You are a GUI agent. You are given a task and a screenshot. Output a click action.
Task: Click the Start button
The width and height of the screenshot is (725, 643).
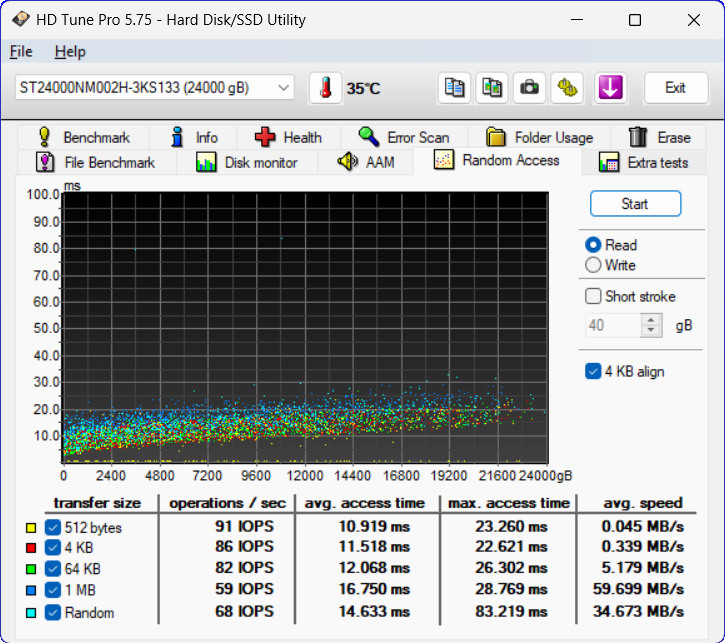pyautogui.click(x=635, y=204)
